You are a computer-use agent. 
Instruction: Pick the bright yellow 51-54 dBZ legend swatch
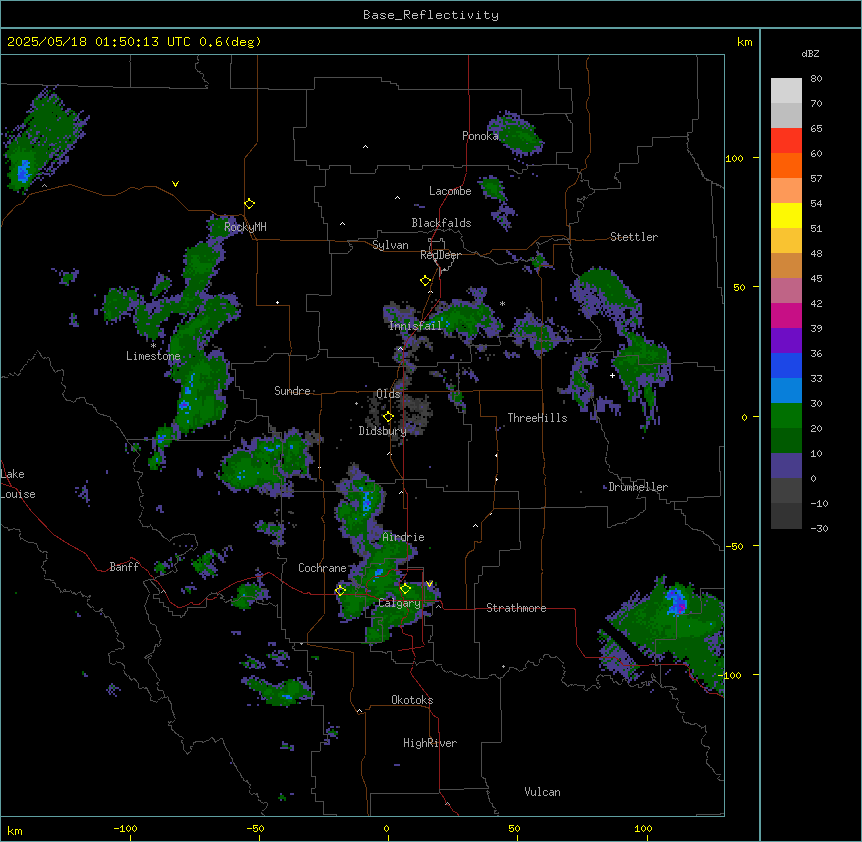[786, 215]
